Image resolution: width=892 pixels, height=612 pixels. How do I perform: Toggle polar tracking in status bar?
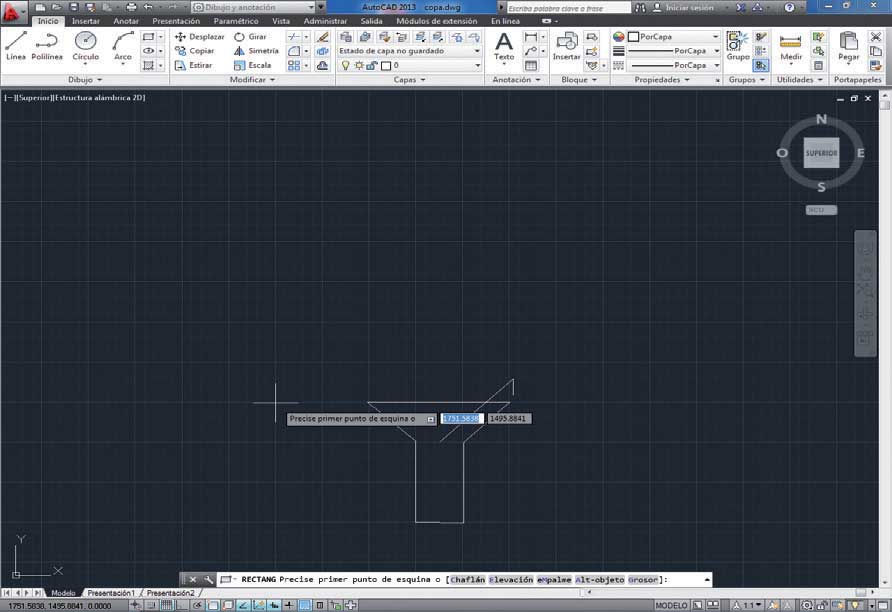[x=197, y=605]
